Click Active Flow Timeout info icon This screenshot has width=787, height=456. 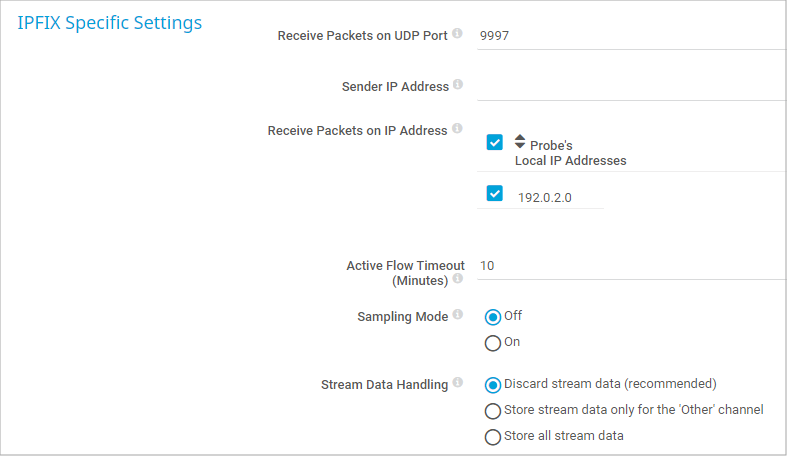click(457, 279)
